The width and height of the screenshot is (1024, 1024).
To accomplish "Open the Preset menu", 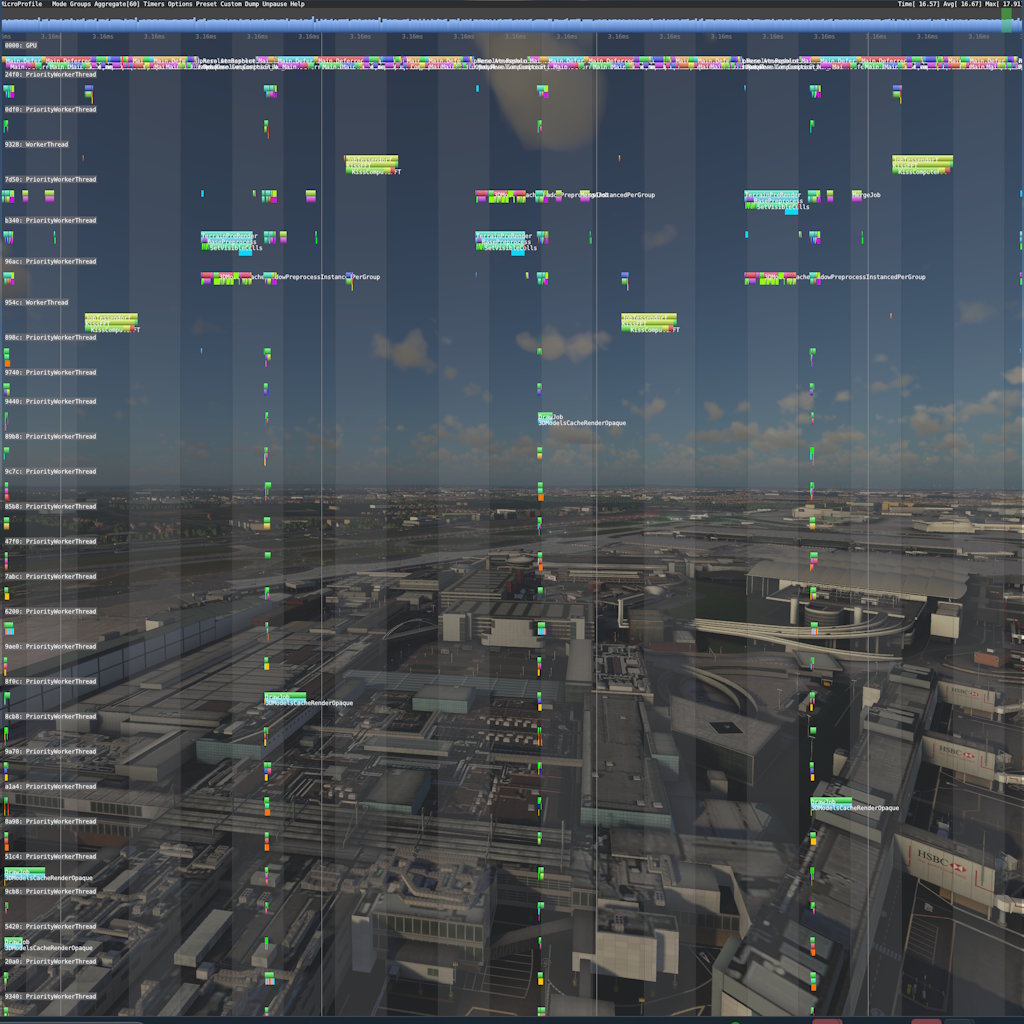I will click(206, 4).
